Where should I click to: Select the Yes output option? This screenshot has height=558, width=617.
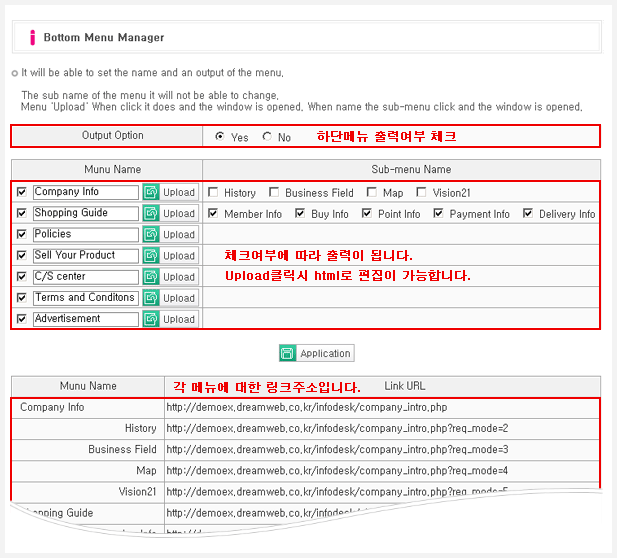220,137
